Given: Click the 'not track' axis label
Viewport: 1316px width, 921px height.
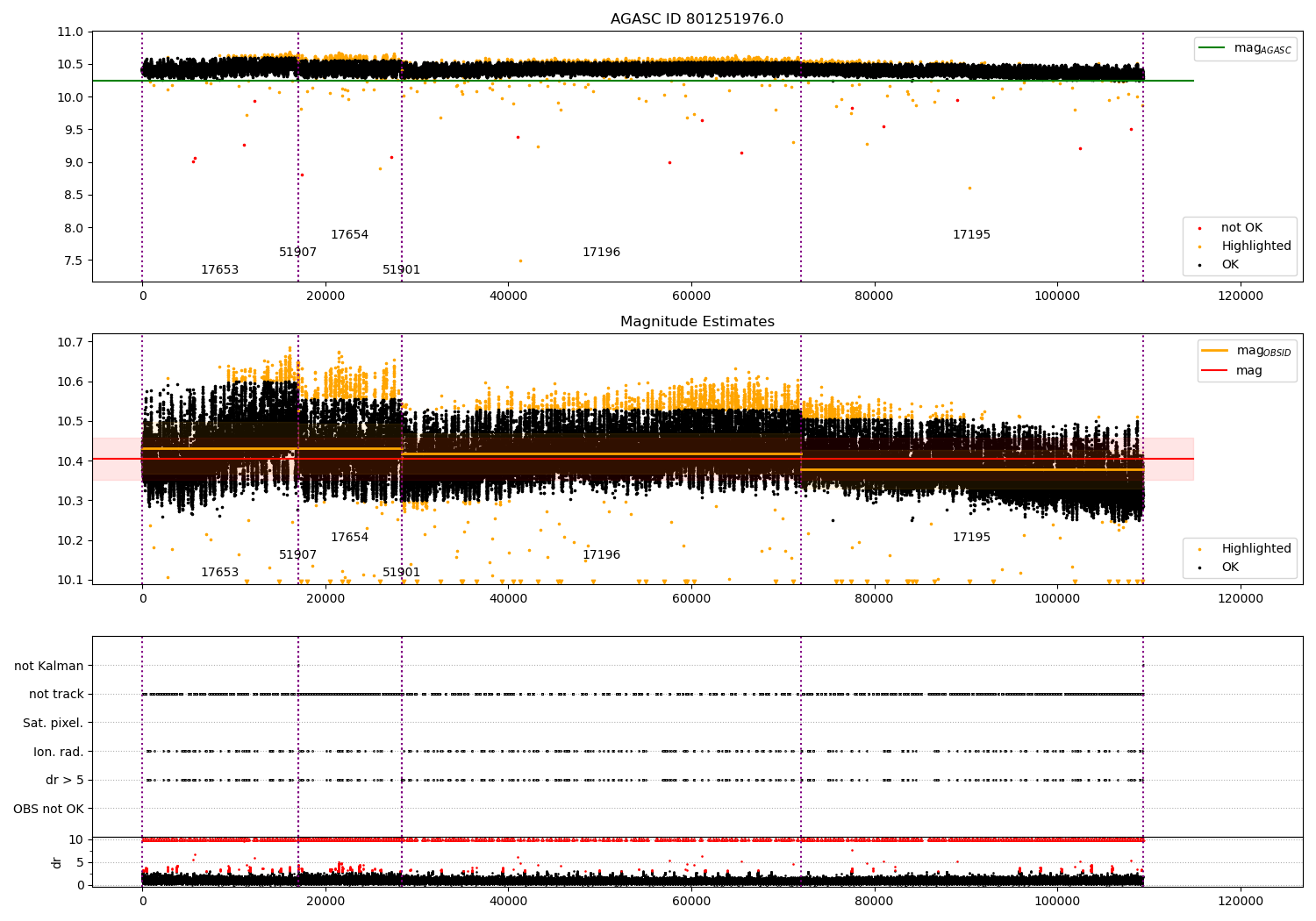Looking at the screenshot, I should click(x=56, y=695).
